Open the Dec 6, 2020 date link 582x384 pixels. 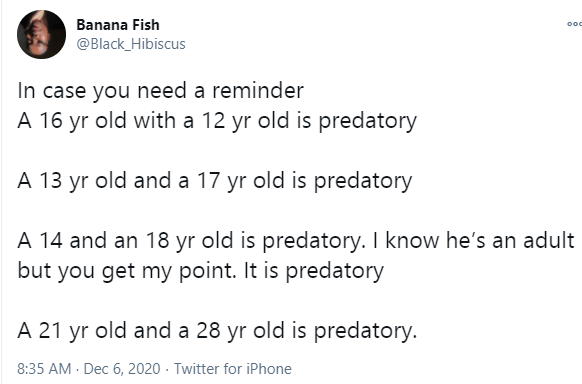122,369
